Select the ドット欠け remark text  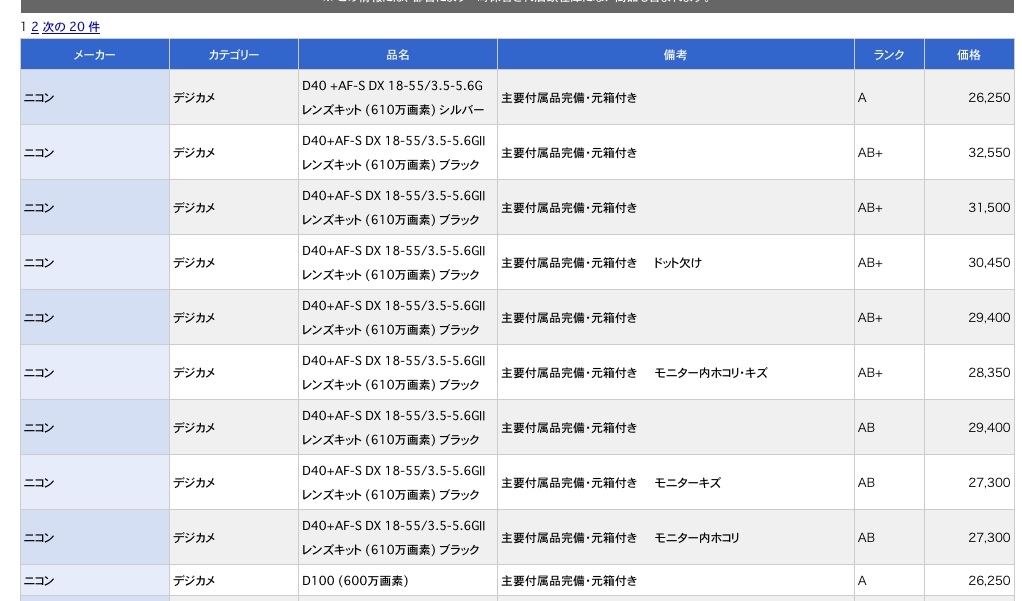(x=678, y=263)
